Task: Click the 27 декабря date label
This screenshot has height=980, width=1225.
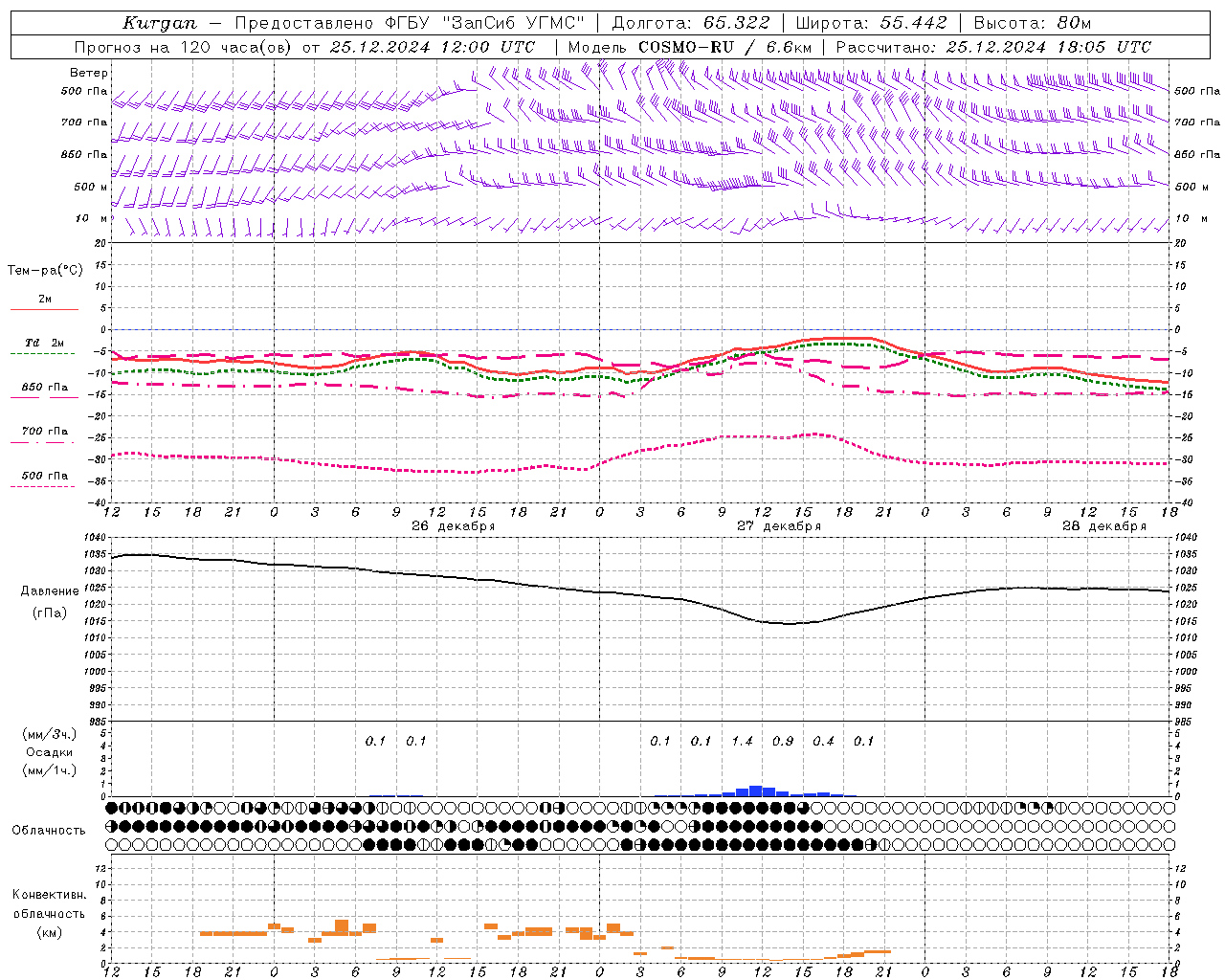Action: (x=779, y=526)
